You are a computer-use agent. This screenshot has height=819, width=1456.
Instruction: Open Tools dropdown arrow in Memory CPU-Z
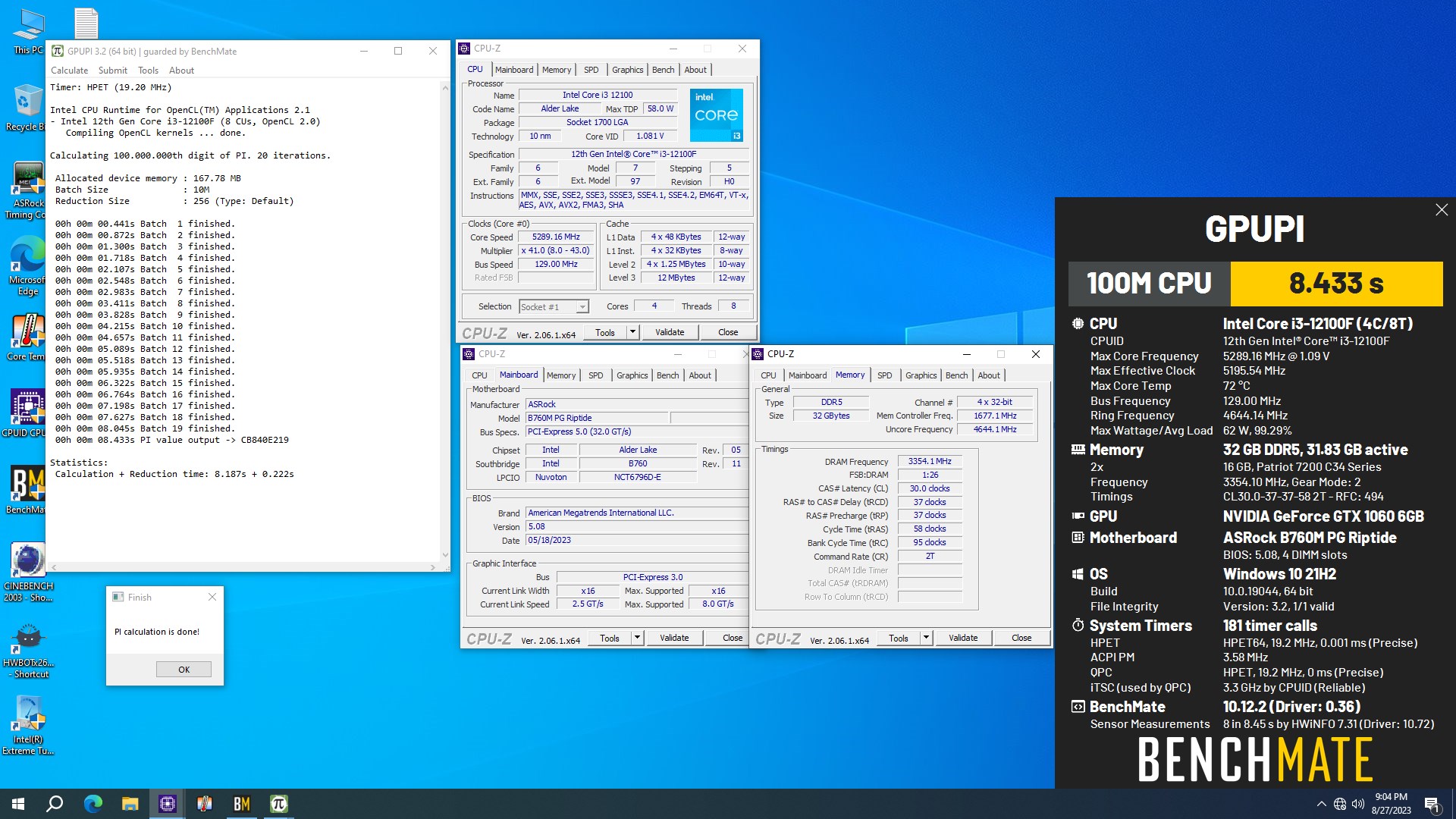pyautogui.click(x=926, y=639)
